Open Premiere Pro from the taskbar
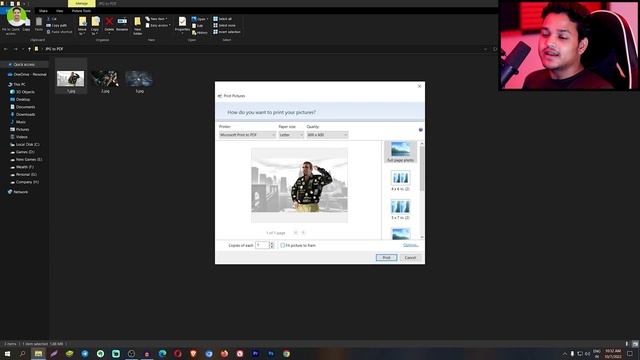 click(256, 354)
